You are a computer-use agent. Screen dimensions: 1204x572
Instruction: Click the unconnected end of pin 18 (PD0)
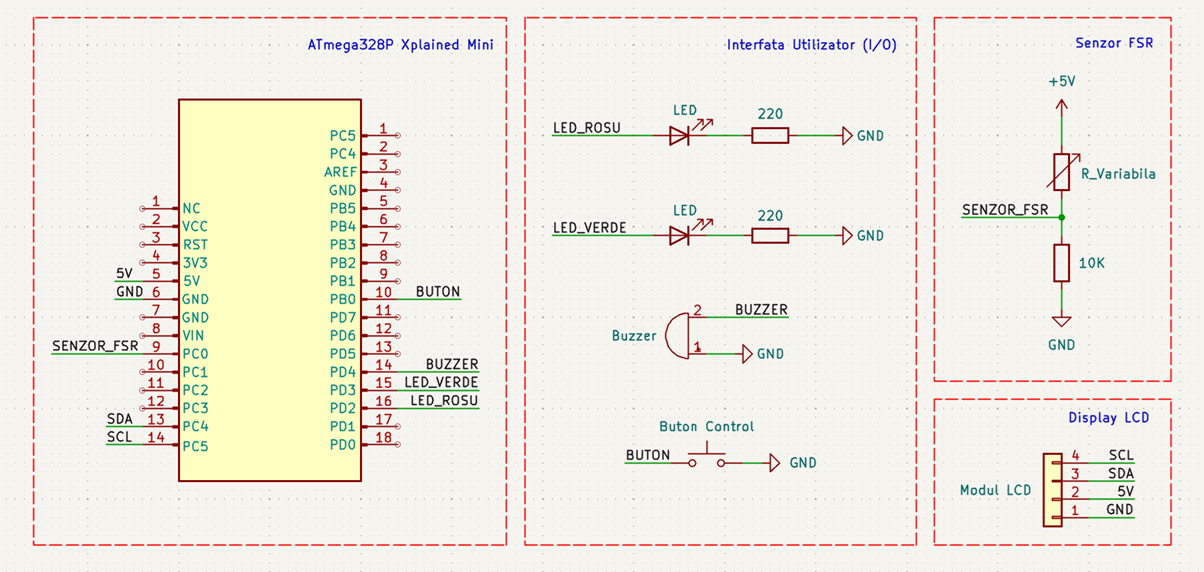pos(397,445)
